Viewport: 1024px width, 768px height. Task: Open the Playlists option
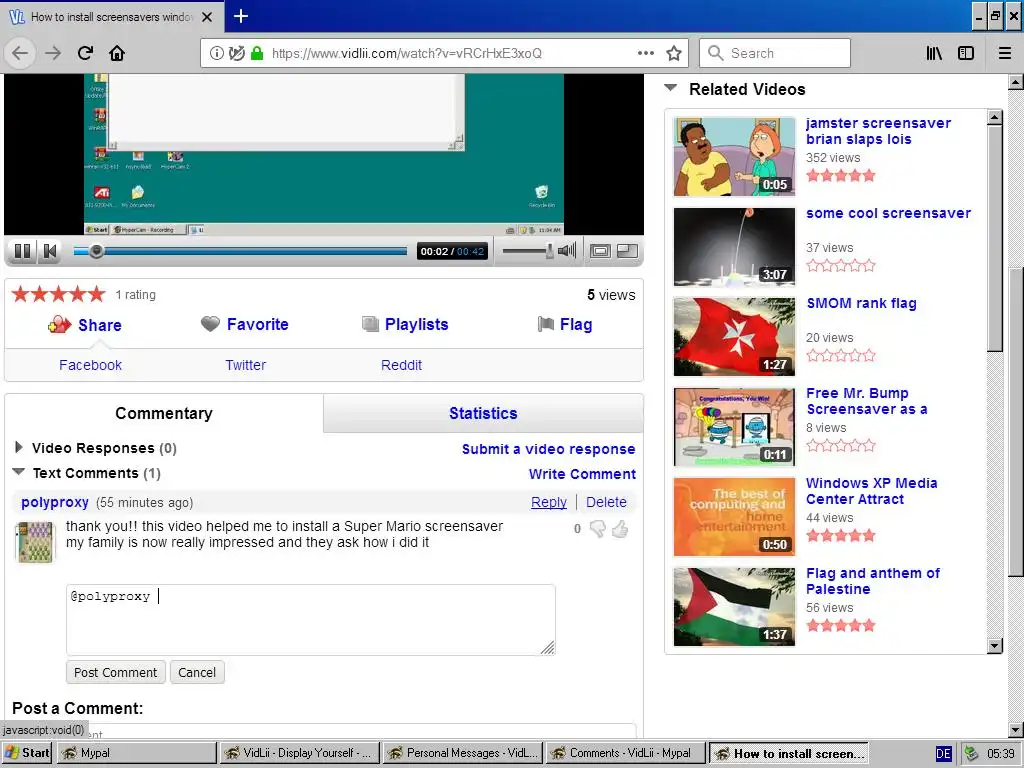click(417, 324)
